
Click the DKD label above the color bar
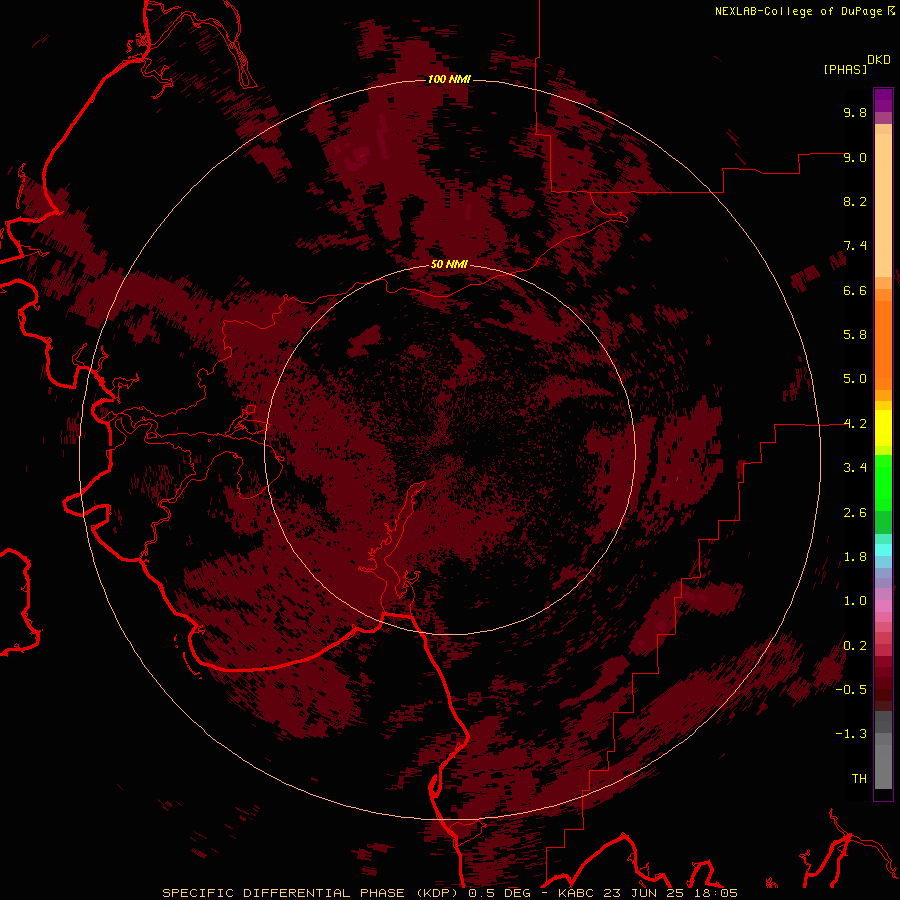coord(879,60)
